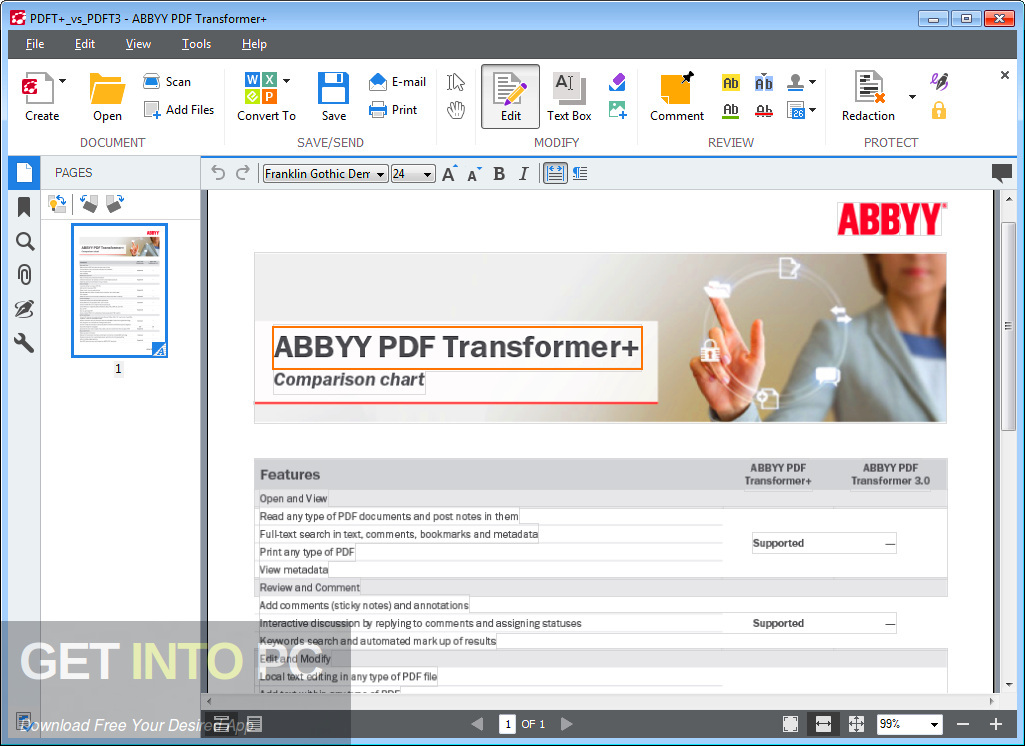Expand the Create dropdown arrow
This screenshot has height=746, width=1025.
tap(63, 81)
